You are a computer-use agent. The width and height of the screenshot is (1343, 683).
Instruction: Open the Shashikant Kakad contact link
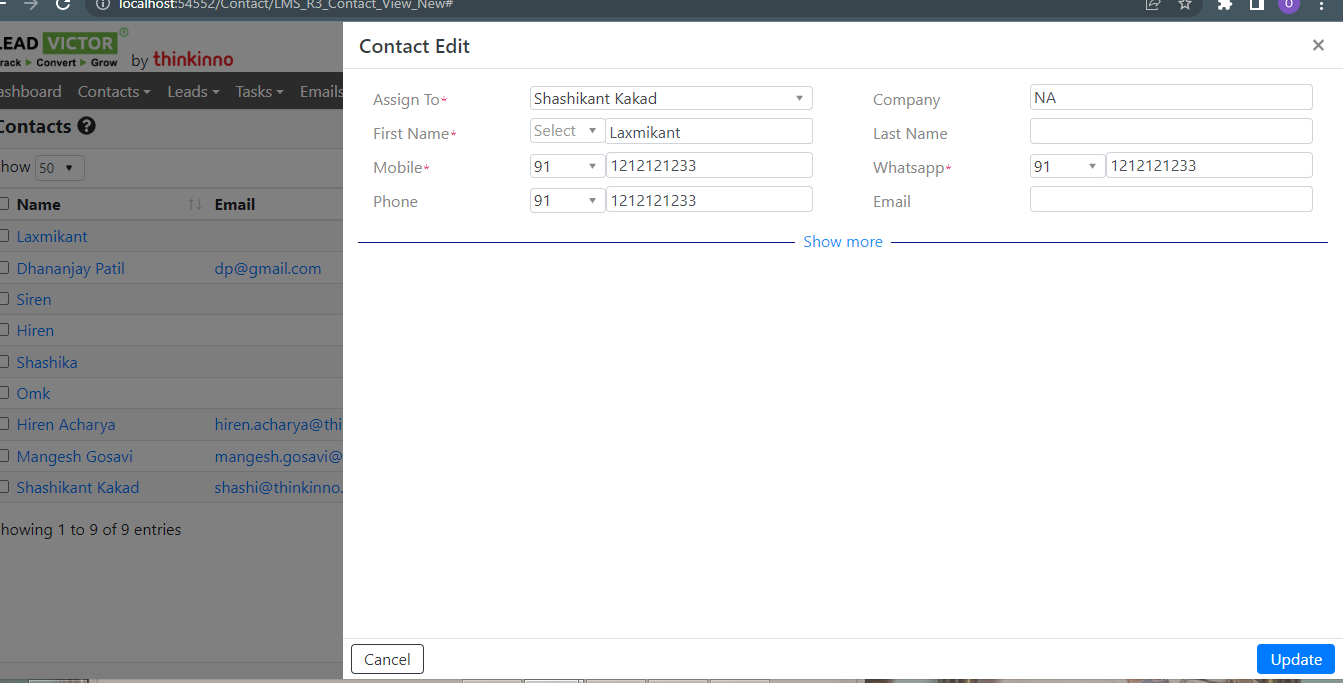click(77, 488)
